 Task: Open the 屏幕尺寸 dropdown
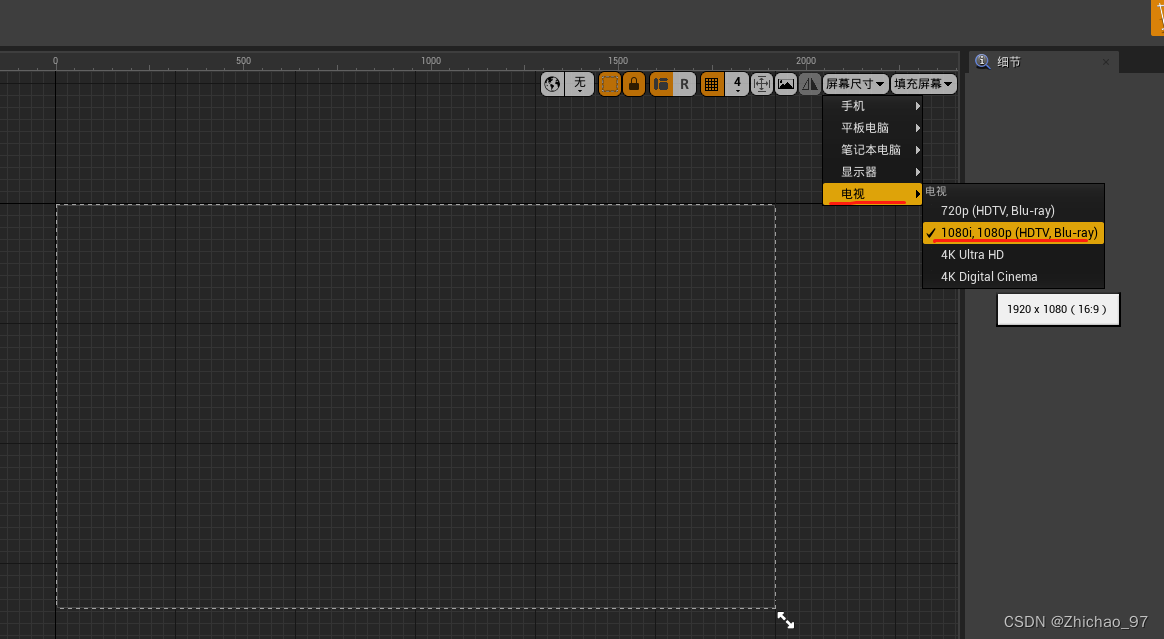point(855,83)
